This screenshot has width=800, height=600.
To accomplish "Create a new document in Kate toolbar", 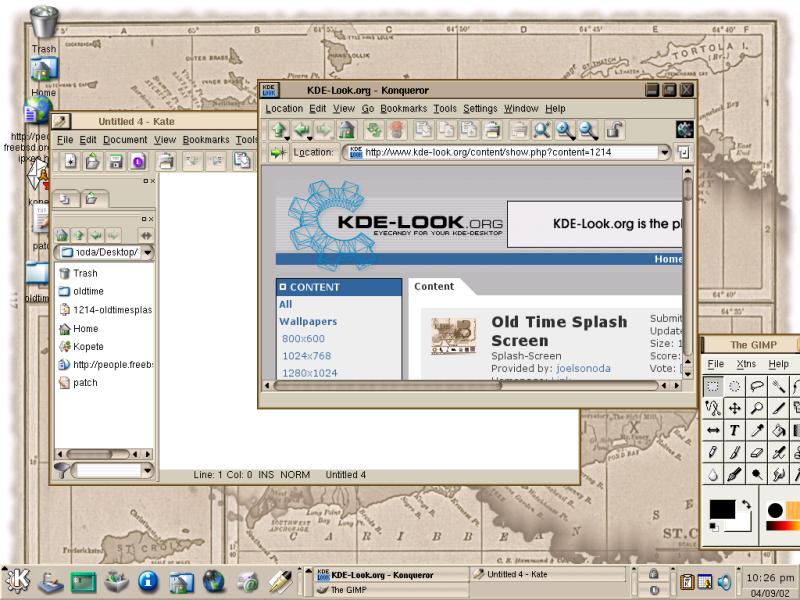I will point(70,161).
